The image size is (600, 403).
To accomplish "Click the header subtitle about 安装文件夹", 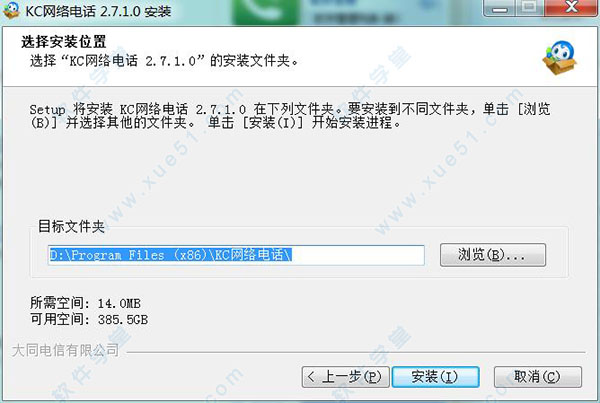I will click(x=164, y=60).
